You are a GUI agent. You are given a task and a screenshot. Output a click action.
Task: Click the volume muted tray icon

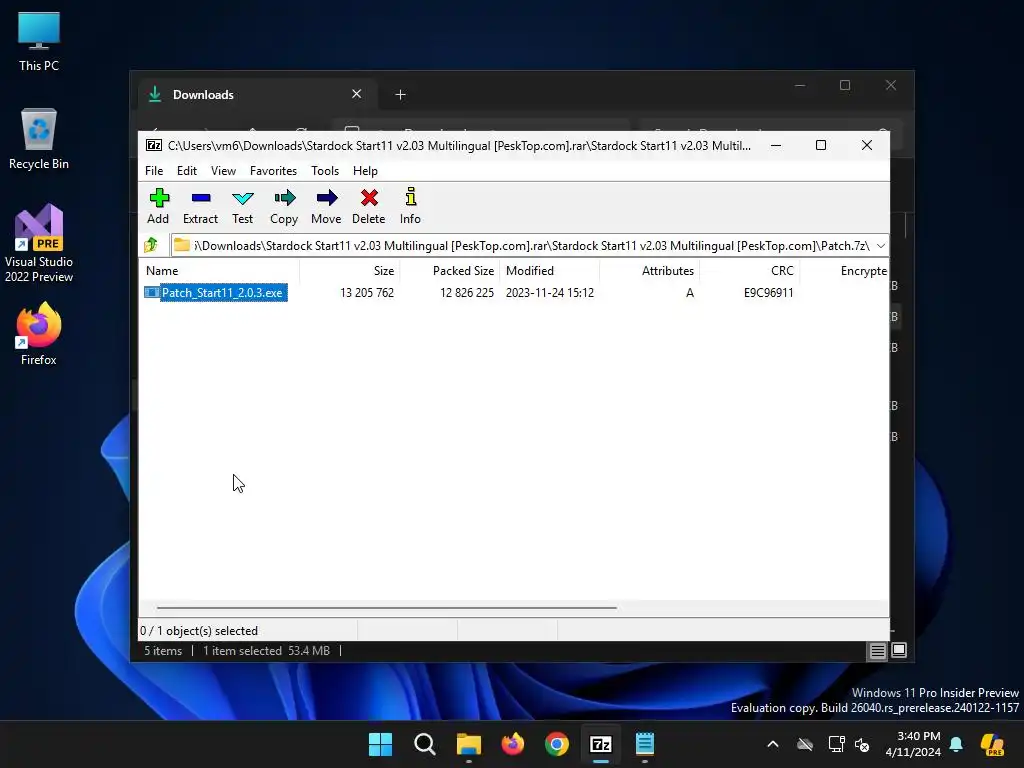(x=863, y=744)
